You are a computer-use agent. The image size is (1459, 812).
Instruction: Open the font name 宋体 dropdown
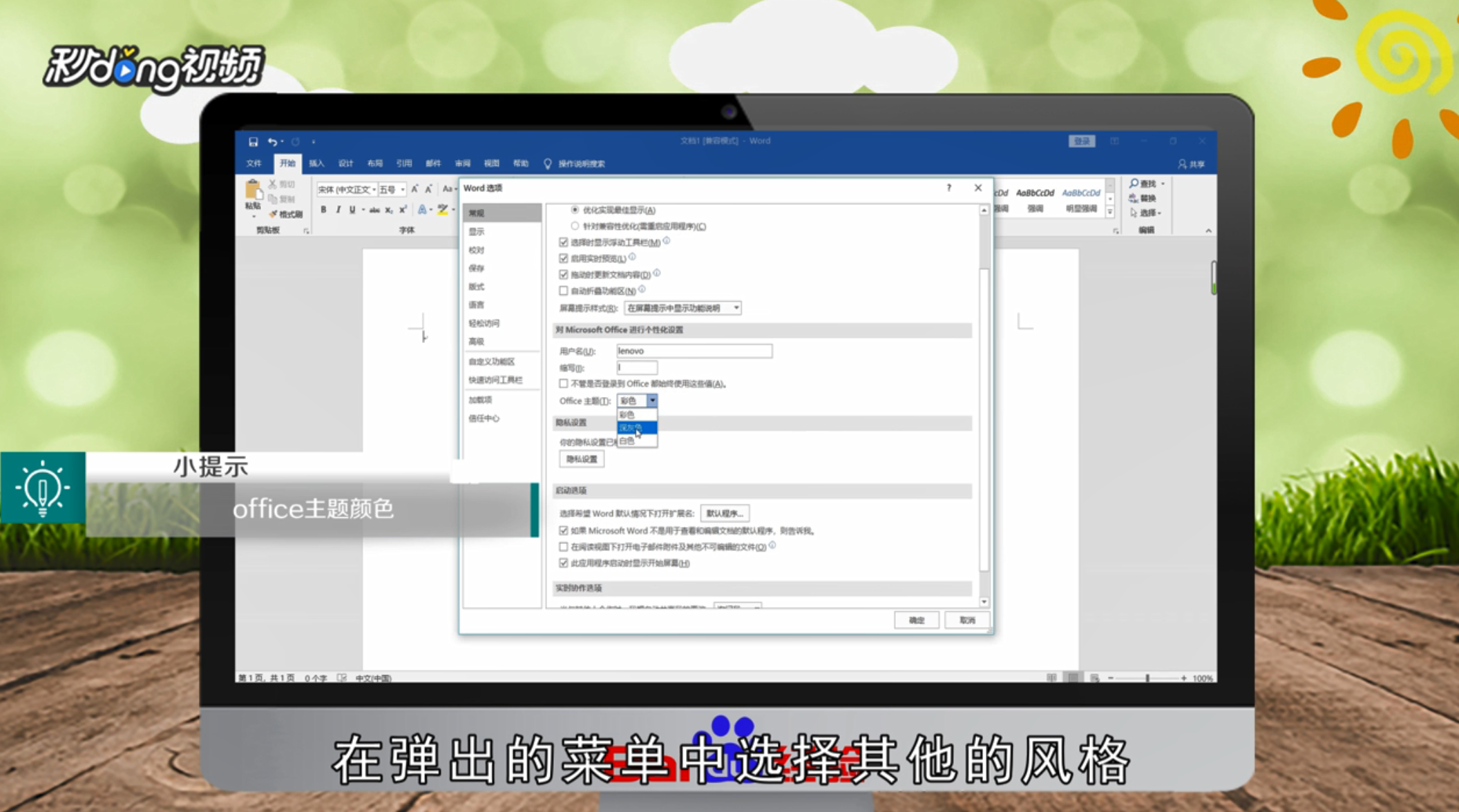coord(374,189)
